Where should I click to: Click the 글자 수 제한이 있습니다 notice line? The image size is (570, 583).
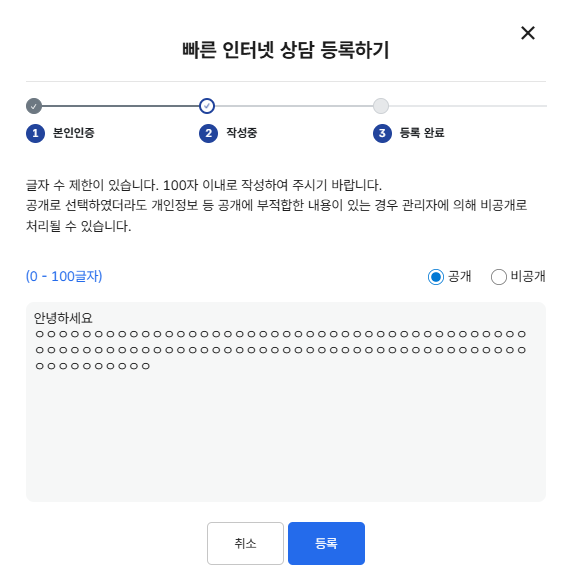pyautogui.click(x=204, y=185)
